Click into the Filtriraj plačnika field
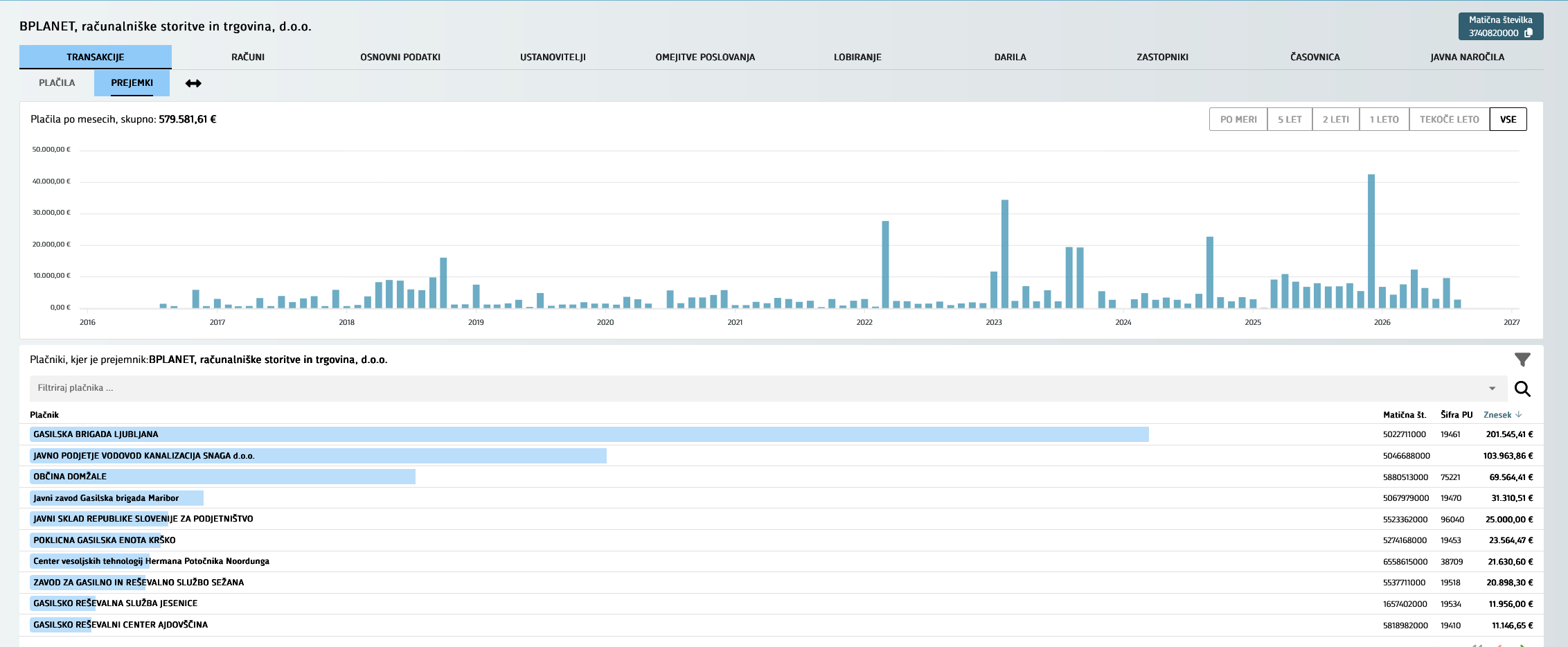This screenshot has height=647, width=1568. (x=758, y=389)
